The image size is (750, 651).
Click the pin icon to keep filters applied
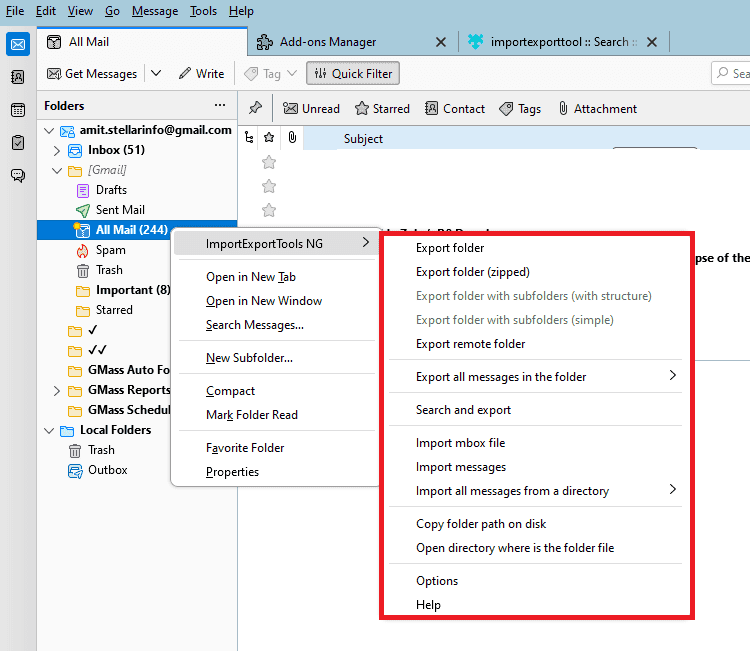pyautogui.click(x=255, y=108)
